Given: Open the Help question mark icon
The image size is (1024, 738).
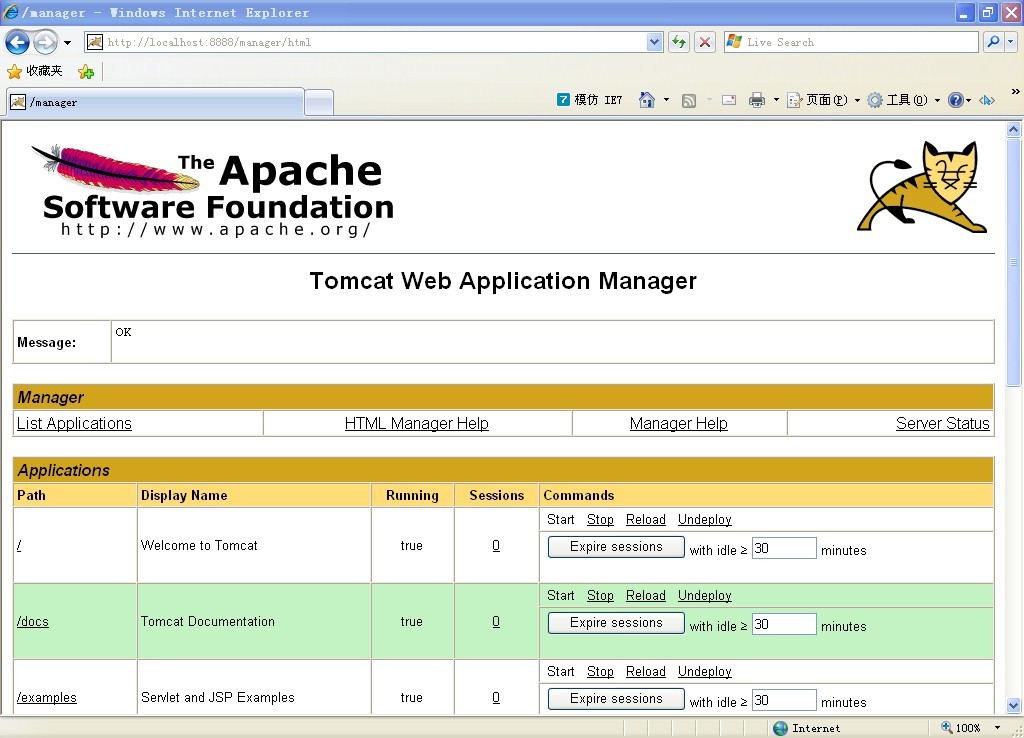Looking at the screenshot, I should (x=955, y=100).
